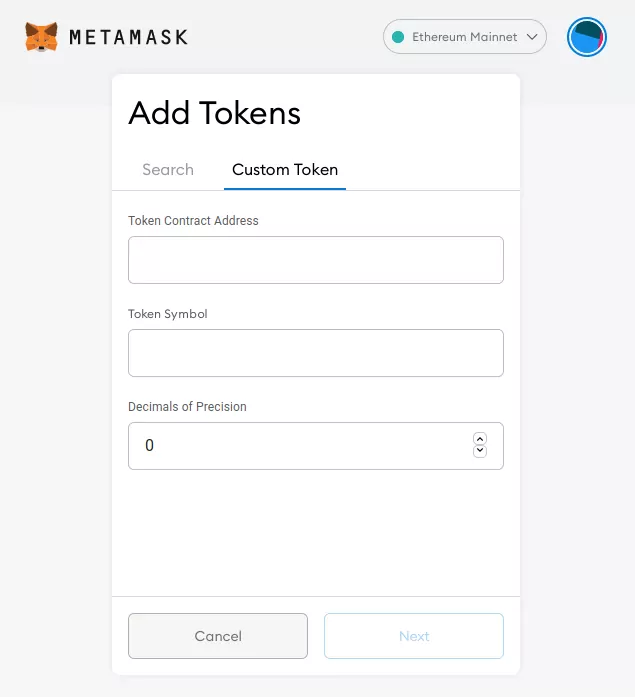Click the Next button

413,636
